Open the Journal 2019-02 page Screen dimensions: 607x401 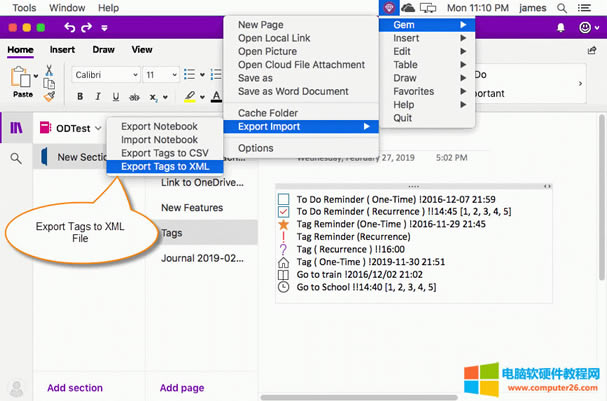click(x=202, y=258)
